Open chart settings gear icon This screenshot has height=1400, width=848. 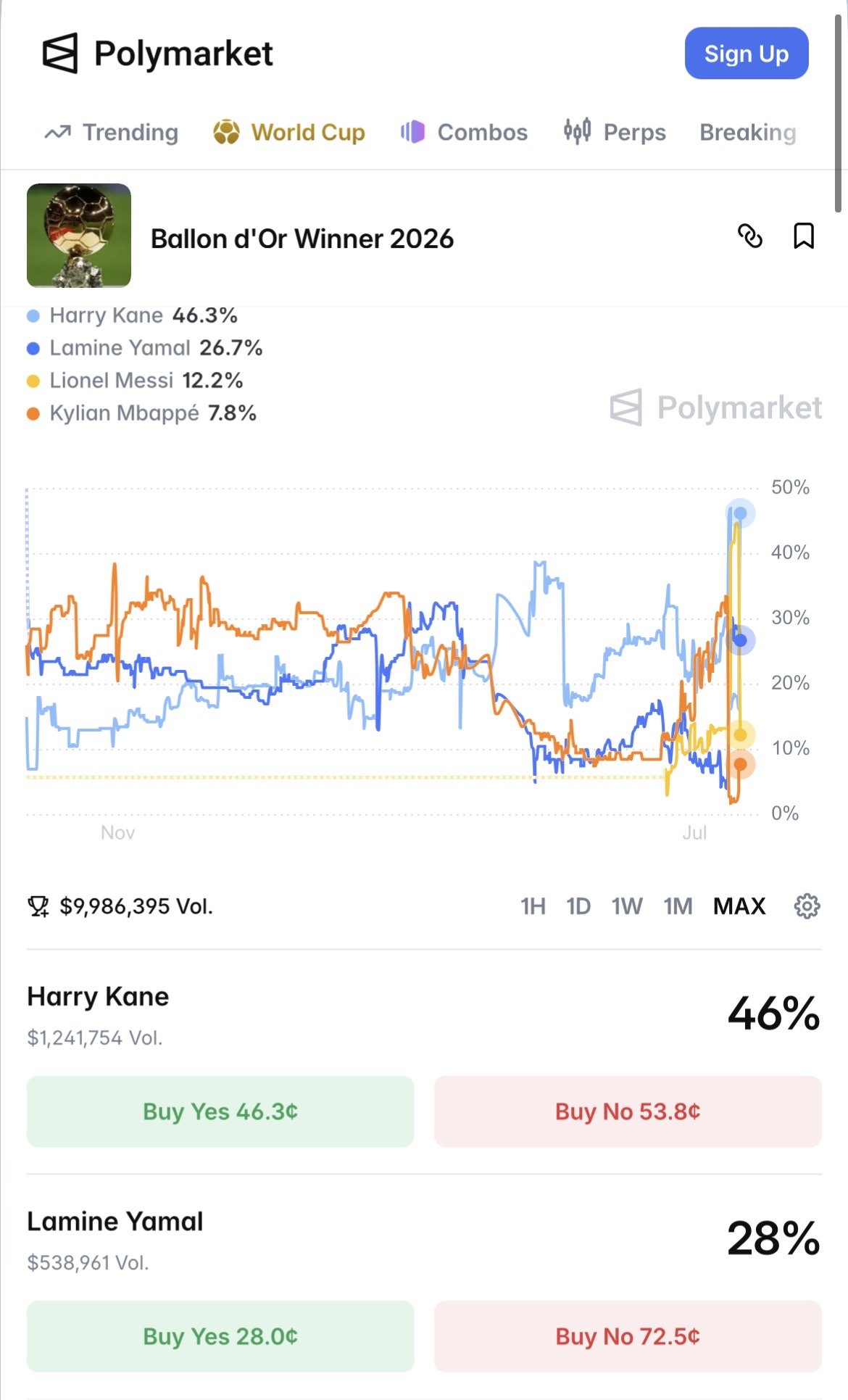807,906
